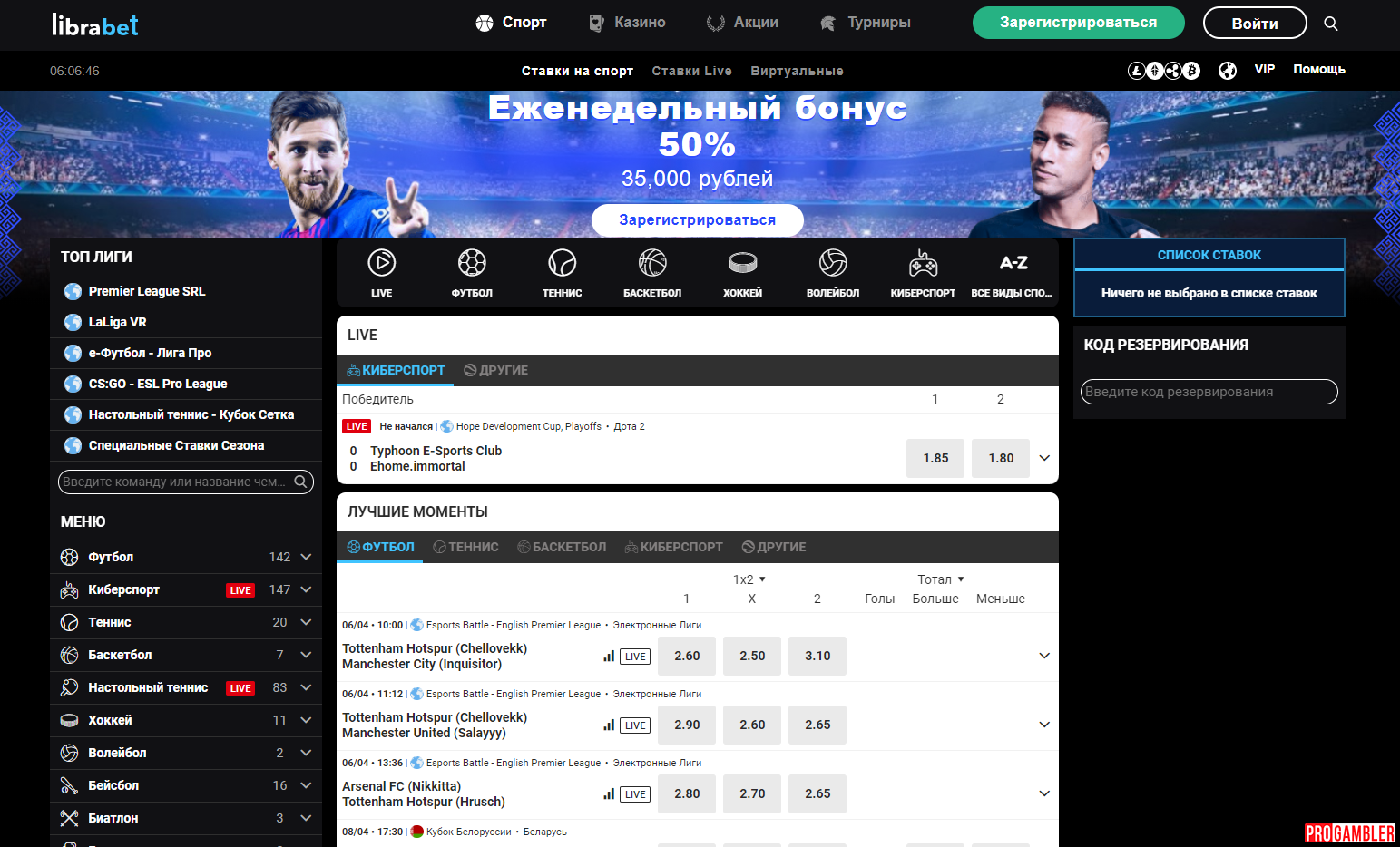Open the Хоккей puck icon
The image size is (1400, 847).
click(x=742, y=263)
